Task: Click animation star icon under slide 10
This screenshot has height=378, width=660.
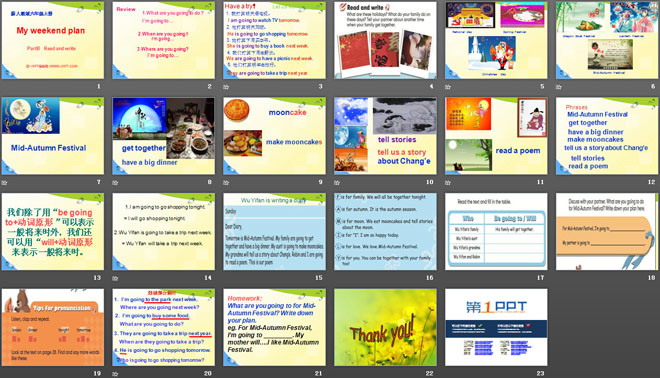Action: coord(337,183)
